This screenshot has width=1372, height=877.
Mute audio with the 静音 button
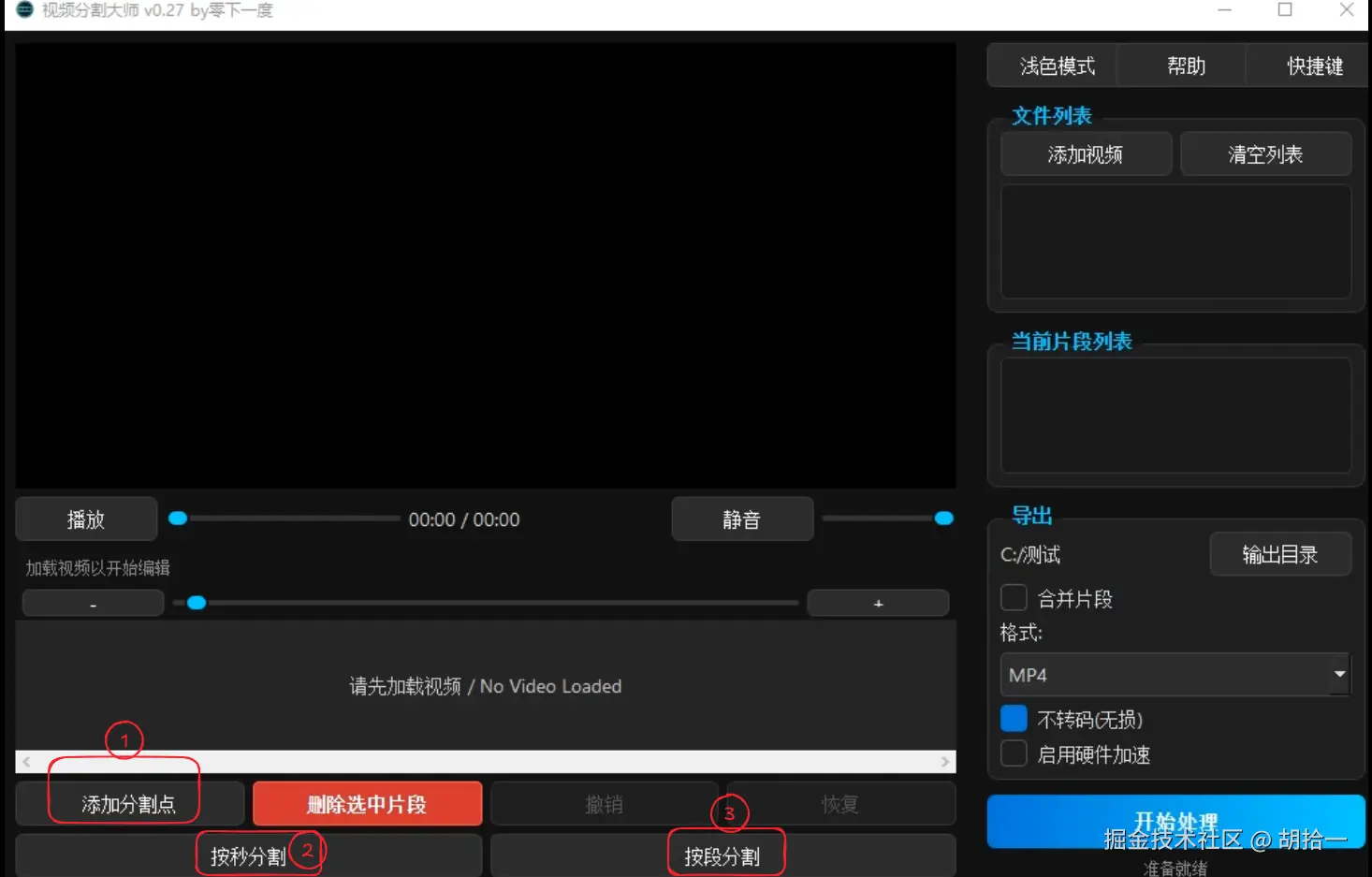pyautogui.click(x=742, y=519)
